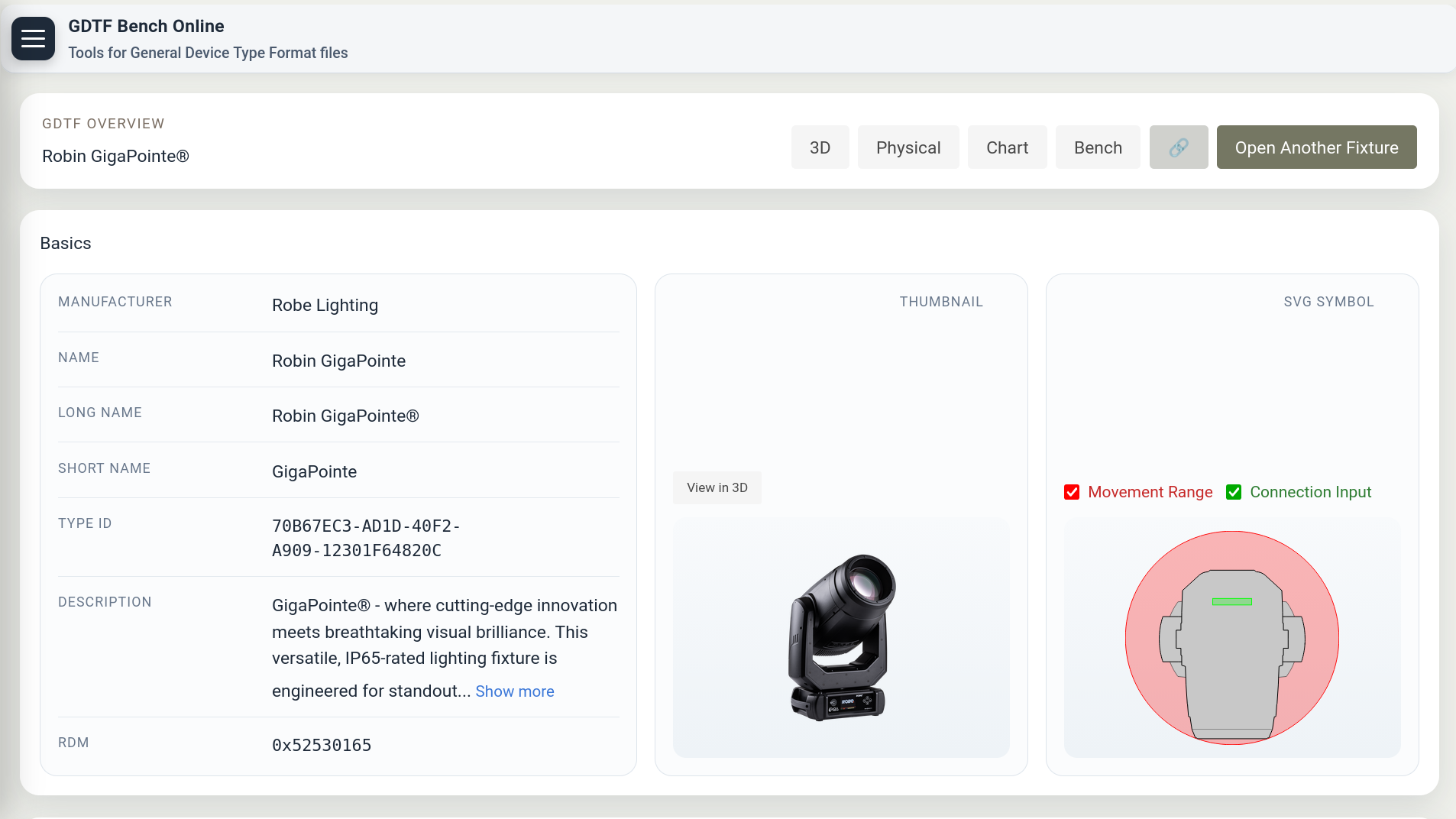Open the hamburger navigation menu
1456x819 pixels.
coord(33,38)
